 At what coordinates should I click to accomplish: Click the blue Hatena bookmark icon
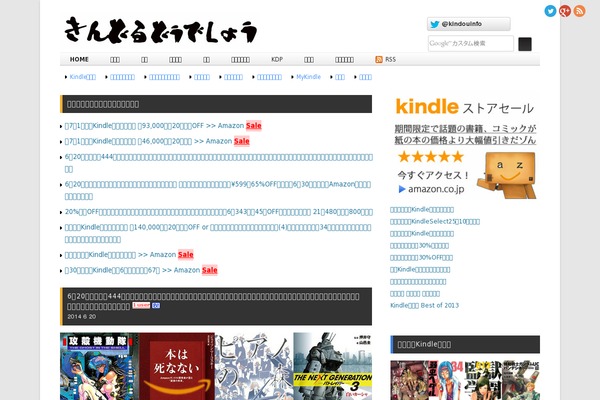tap(156, 305)
